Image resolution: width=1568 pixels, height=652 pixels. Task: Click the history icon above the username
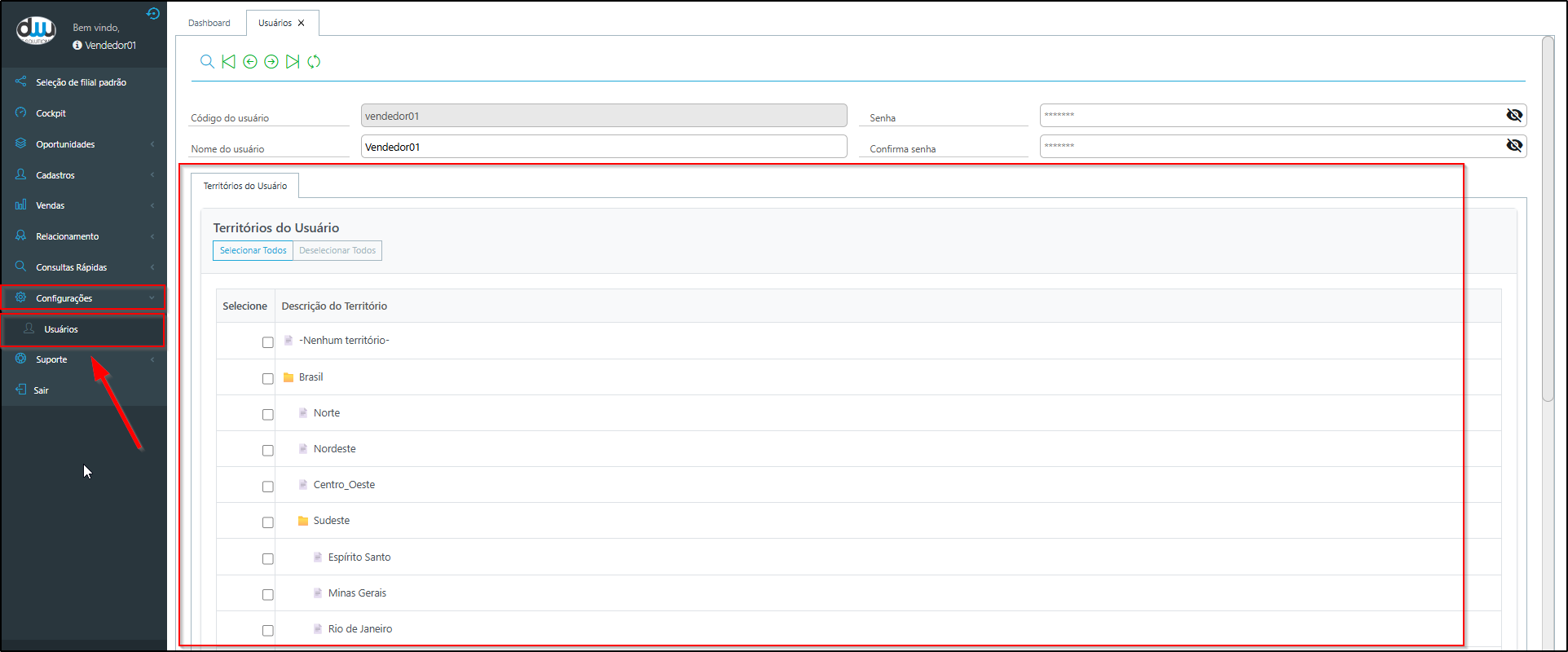click(152, 13)
